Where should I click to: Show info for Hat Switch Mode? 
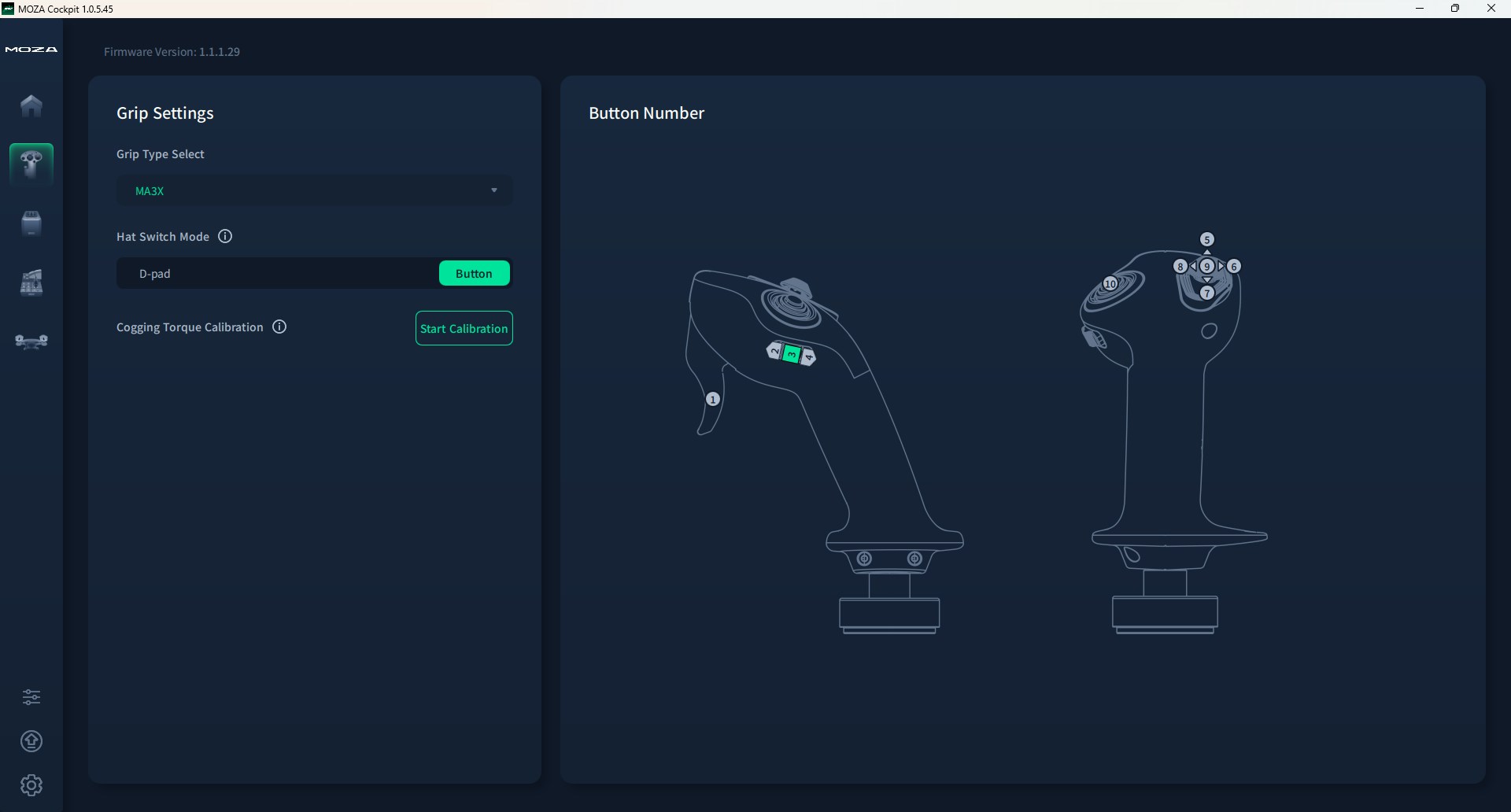(x=225, y=237)
